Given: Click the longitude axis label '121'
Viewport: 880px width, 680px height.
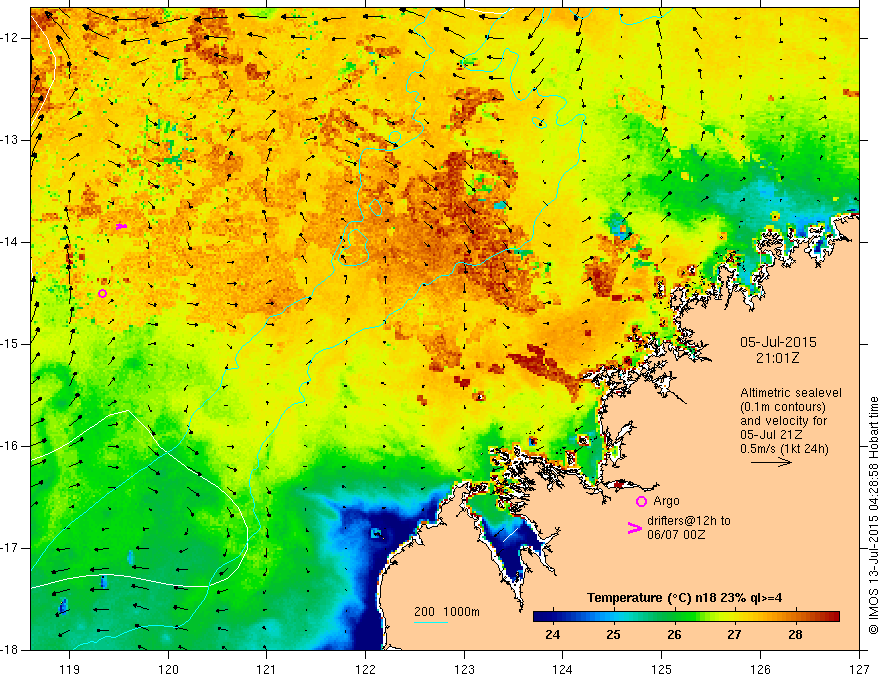Looking at the screenshot, I should tap(266, 669).
